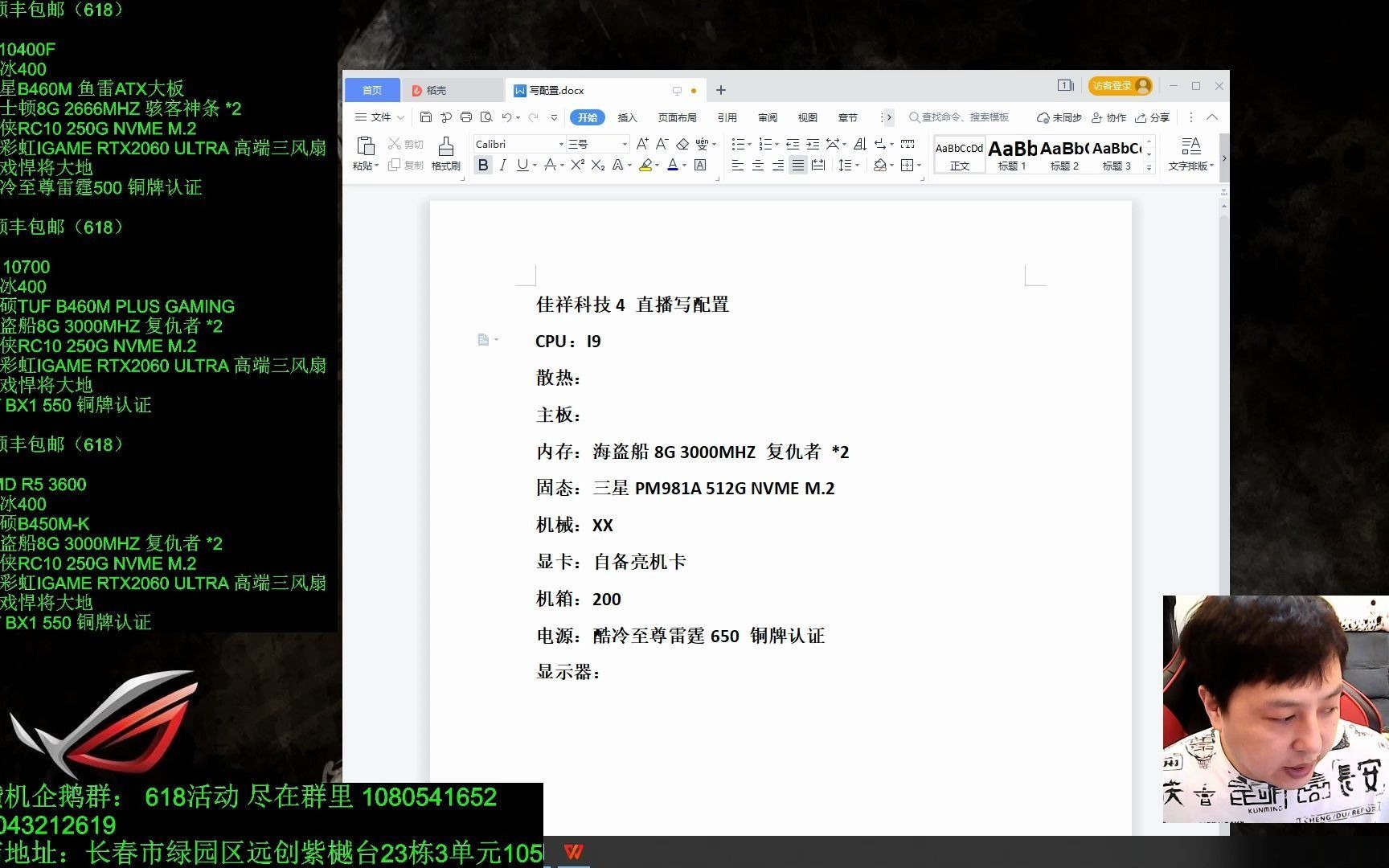Toggle Bold formatting
This screenshot has height=868, width=1389.
tap(483, 165)
